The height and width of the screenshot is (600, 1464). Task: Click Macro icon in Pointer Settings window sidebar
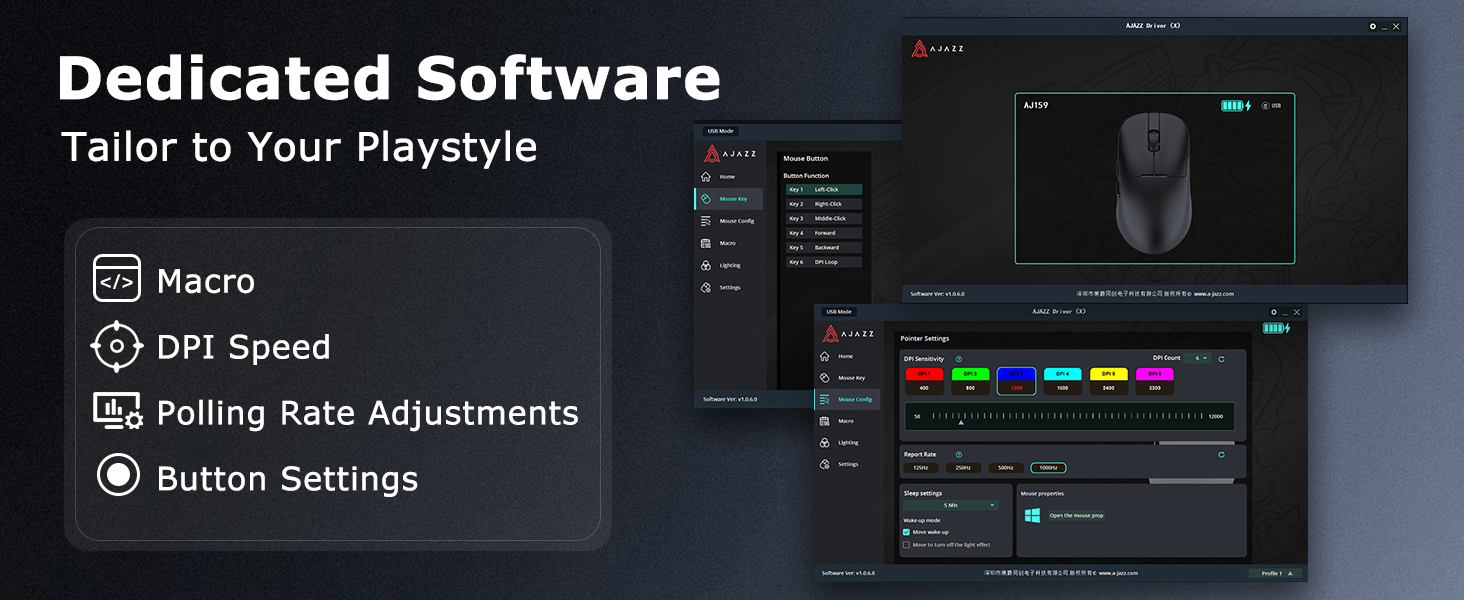pos(825,421)
